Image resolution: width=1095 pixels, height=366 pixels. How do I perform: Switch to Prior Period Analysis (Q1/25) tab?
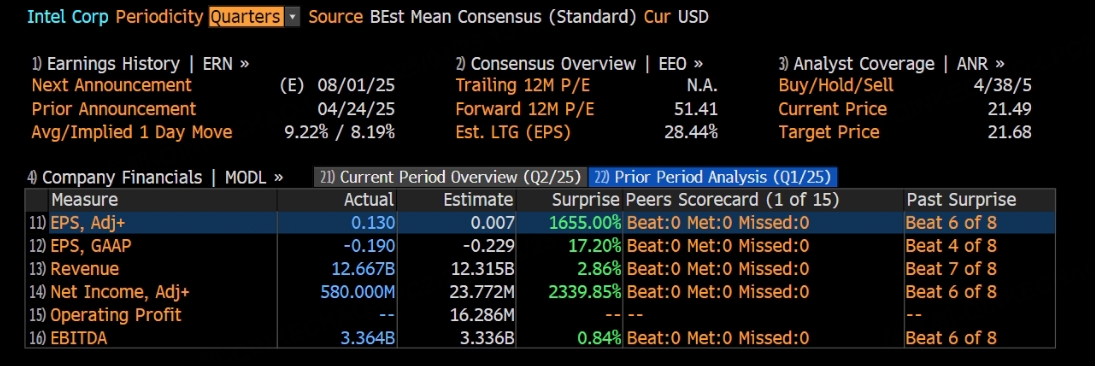[712, 177]
